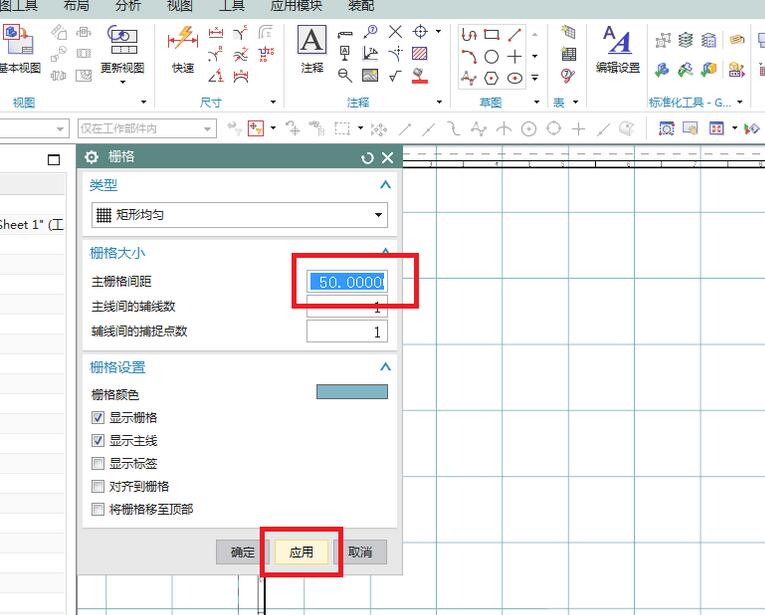Viewport: 765px width, 615px height.
Task: Uncheck the 显示栅格 checkbox
Action: point(98,418)
